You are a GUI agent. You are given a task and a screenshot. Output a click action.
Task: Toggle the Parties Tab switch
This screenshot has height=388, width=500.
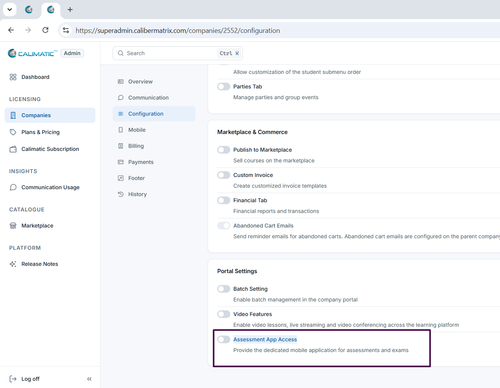[223, 87]
